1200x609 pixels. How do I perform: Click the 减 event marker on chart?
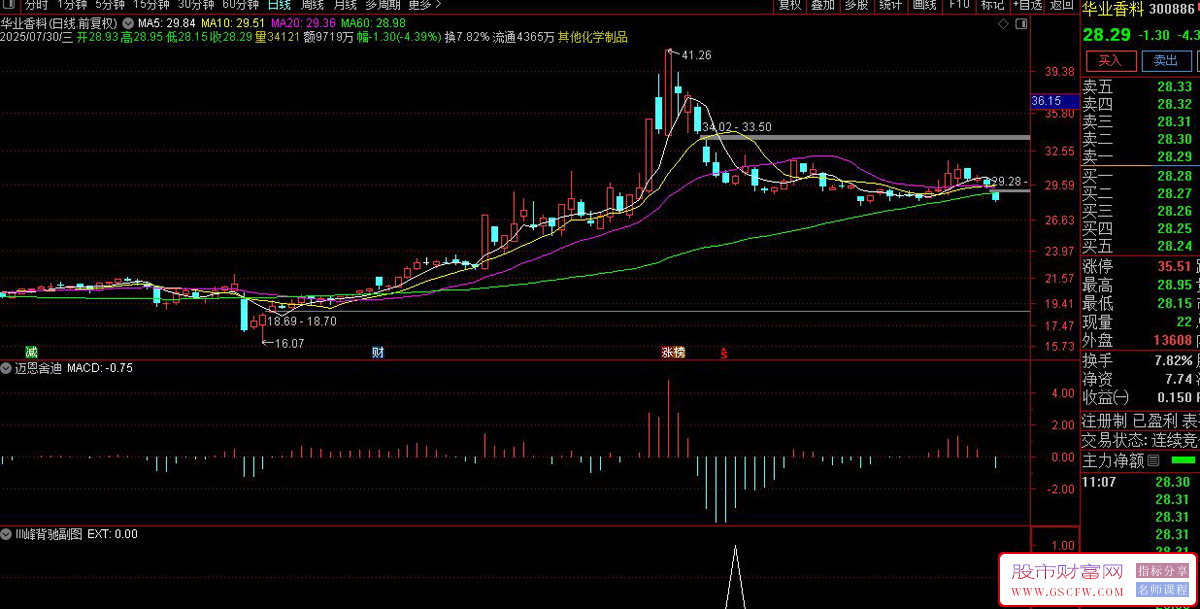pos(31,352)
